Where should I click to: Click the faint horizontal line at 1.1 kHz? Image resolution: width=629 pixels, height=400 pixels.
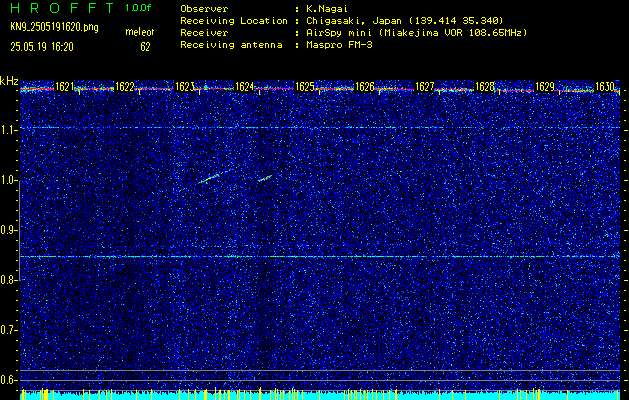click(x=320, y=128)
